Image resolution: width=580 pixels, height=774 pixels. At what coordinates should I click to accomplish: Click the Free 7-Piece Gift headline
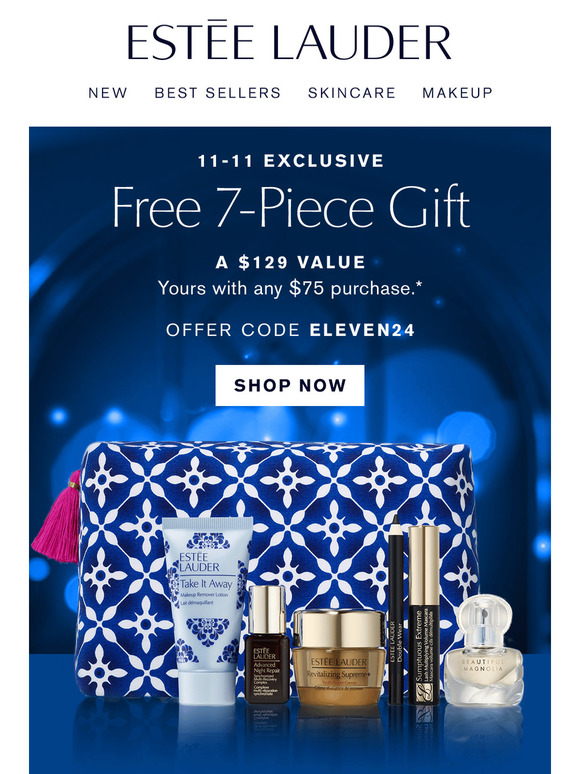click(290, 206)
